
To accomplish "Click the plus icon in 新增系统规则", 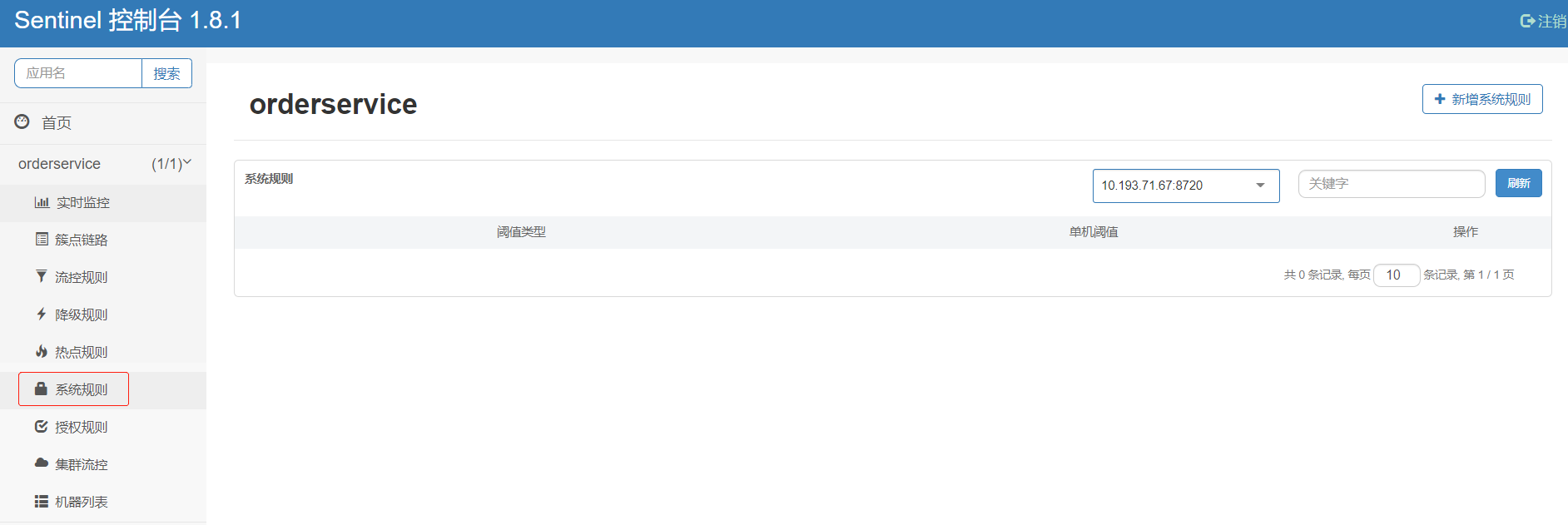I will pos(1440,99).
